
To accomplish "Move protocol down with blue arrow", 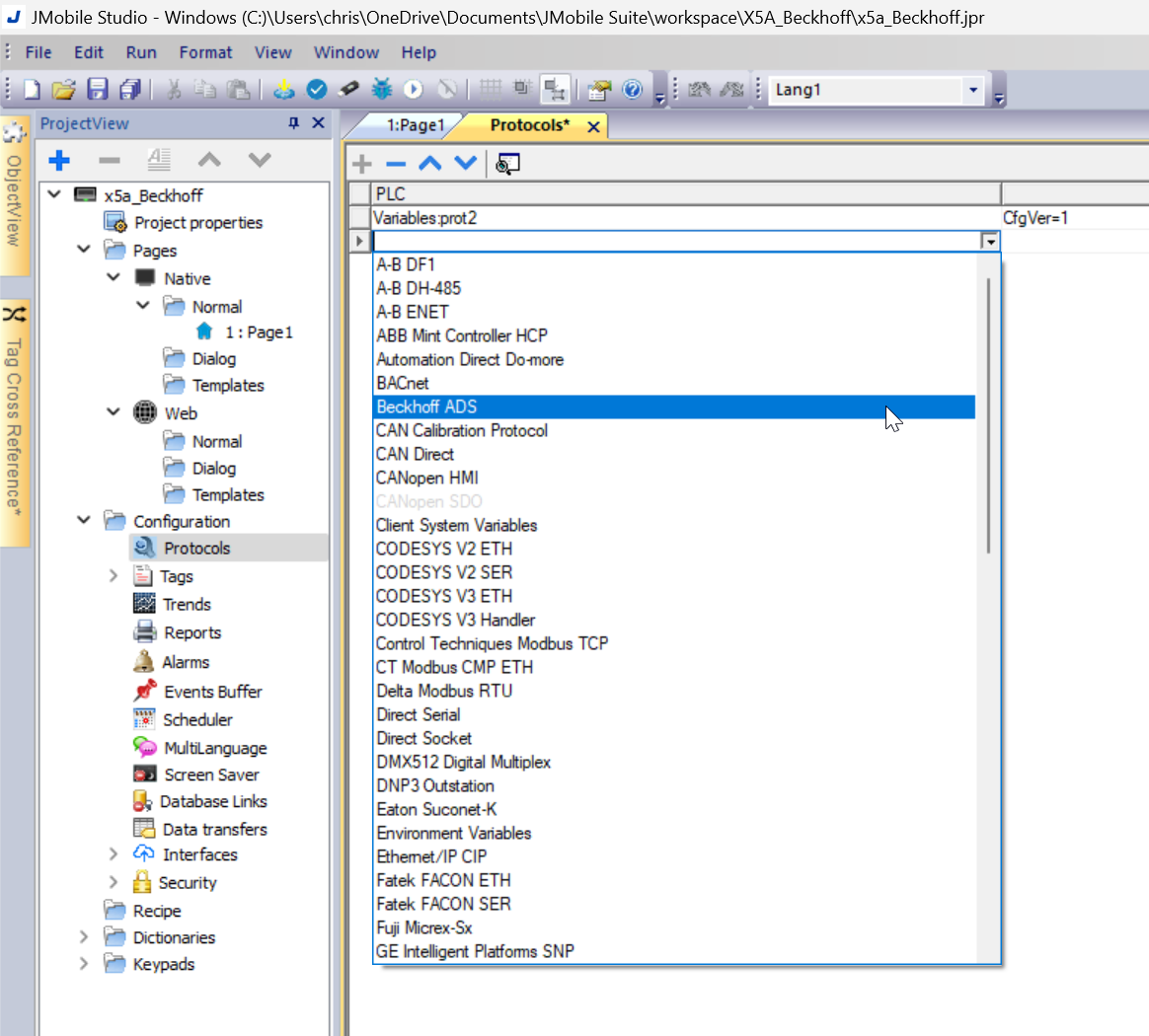I will (465, 164).
